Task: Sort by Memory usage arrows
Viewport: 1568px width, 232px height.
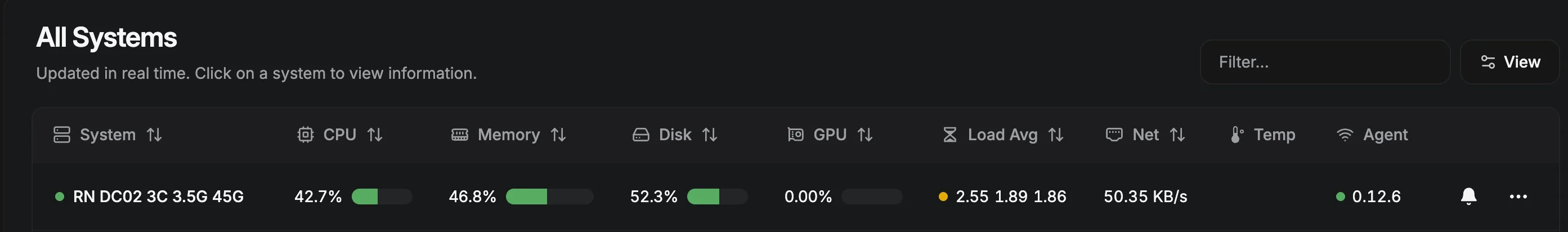Action: click(558, 135)
